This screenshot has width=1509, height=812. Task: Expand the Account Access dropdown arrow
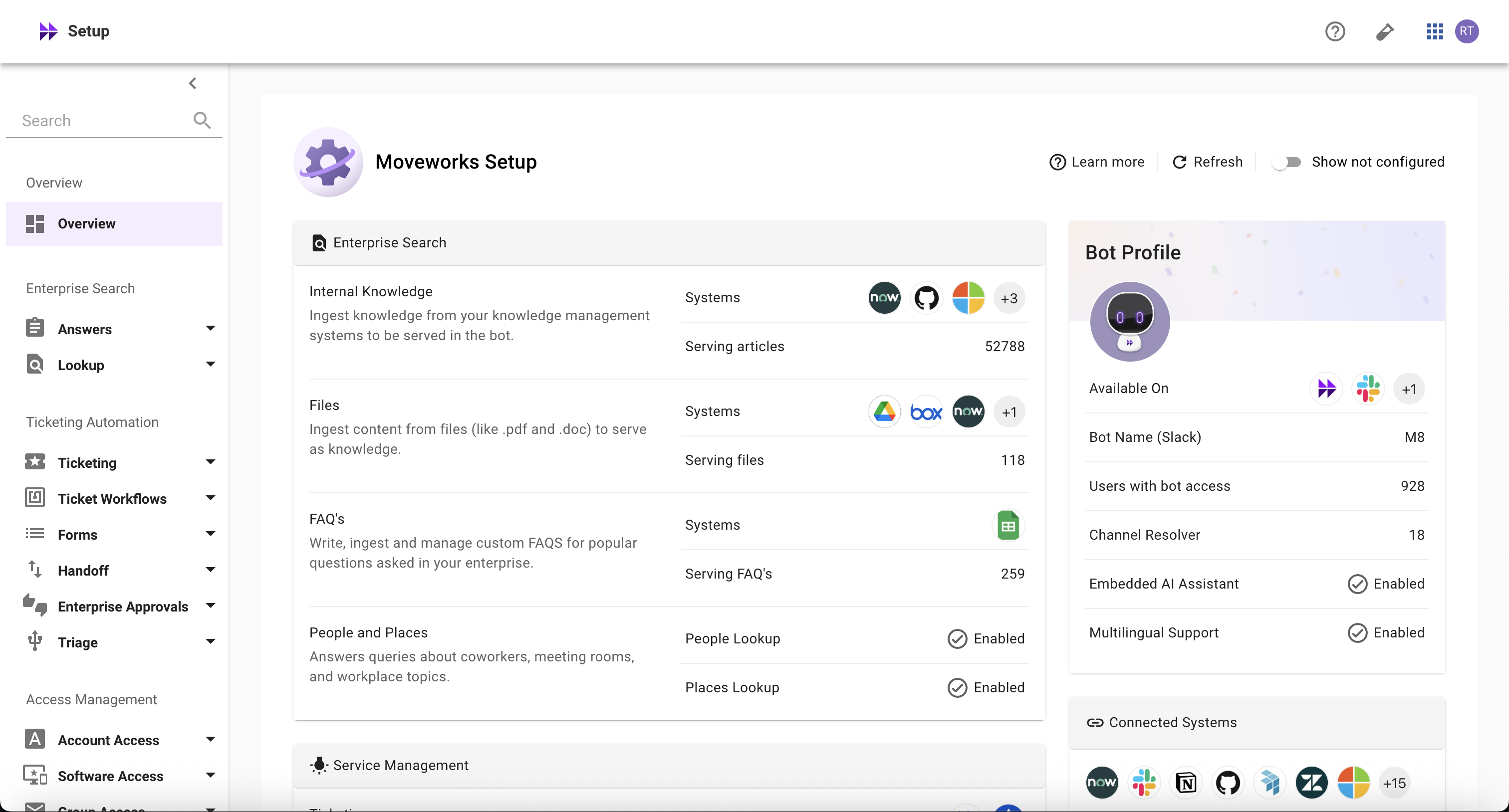[210, 739]
